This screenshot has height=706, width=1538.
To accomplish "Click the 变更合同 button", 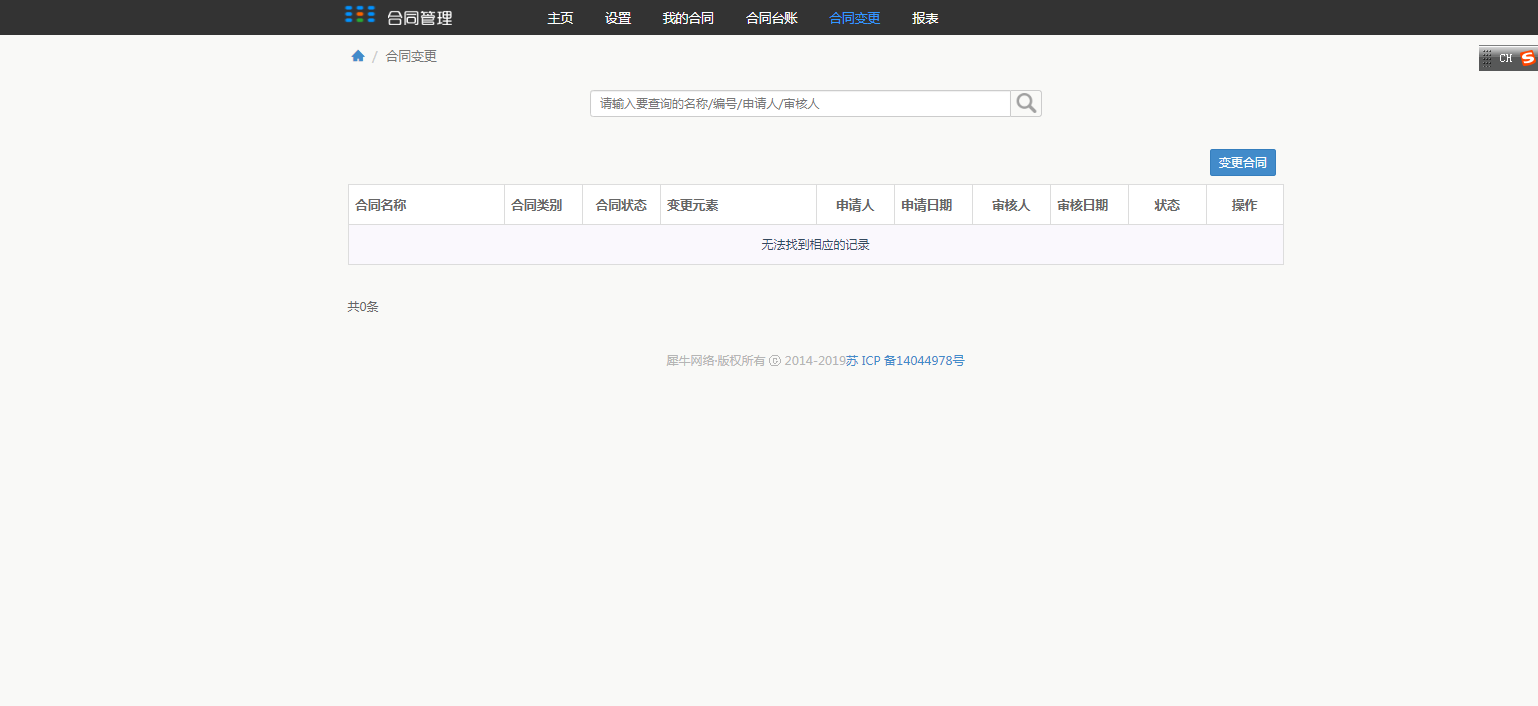I will [x=1243, y=163].
